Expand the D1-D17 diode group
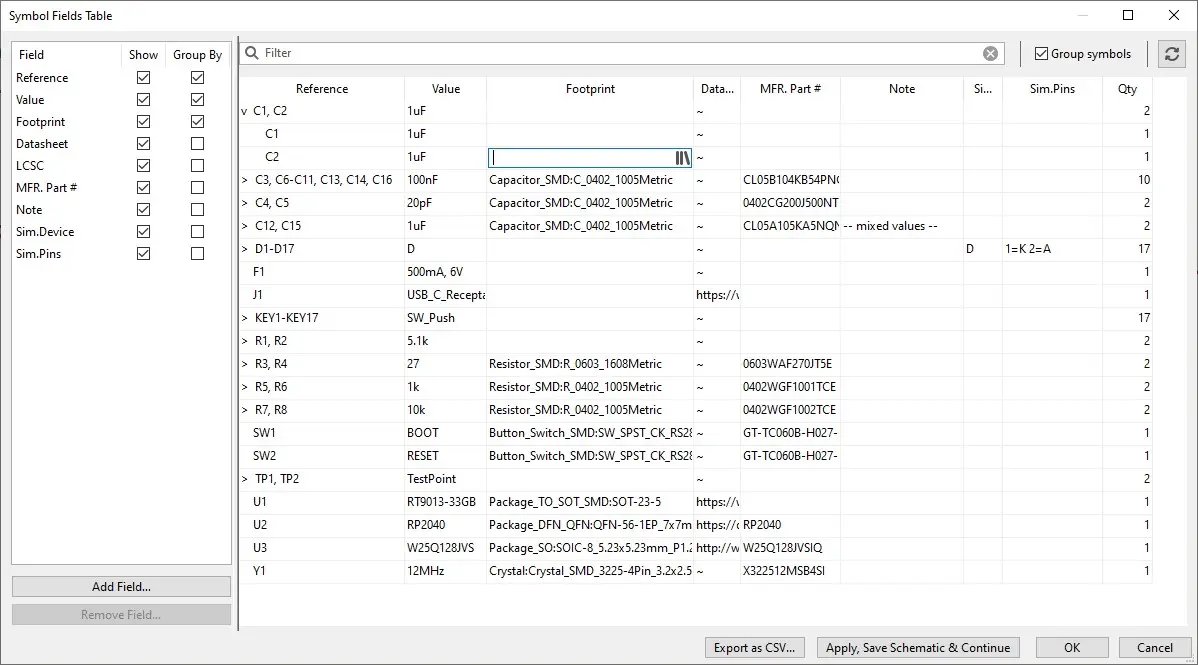This screenshot has width=1198, height=665. click(x=244, y=249)
